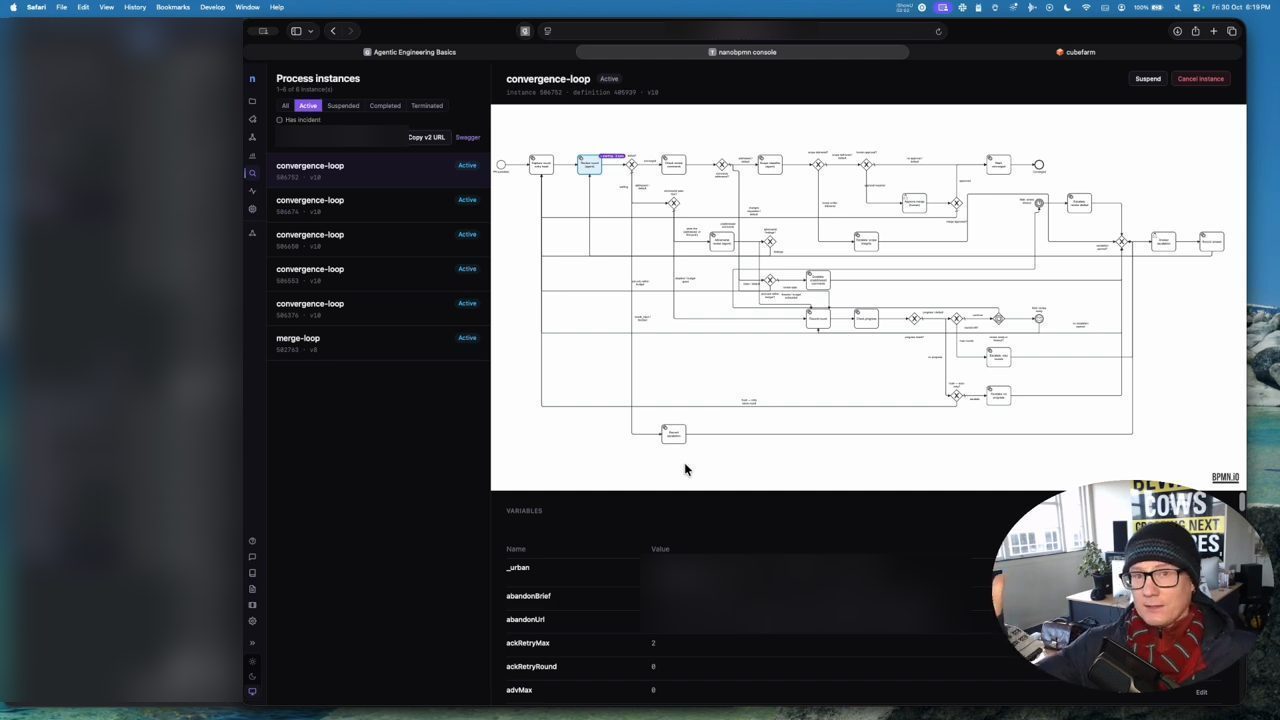Open the Bookmarks menu in menu bar
This screenshot has height=720, width=1280.
point(173,7)
